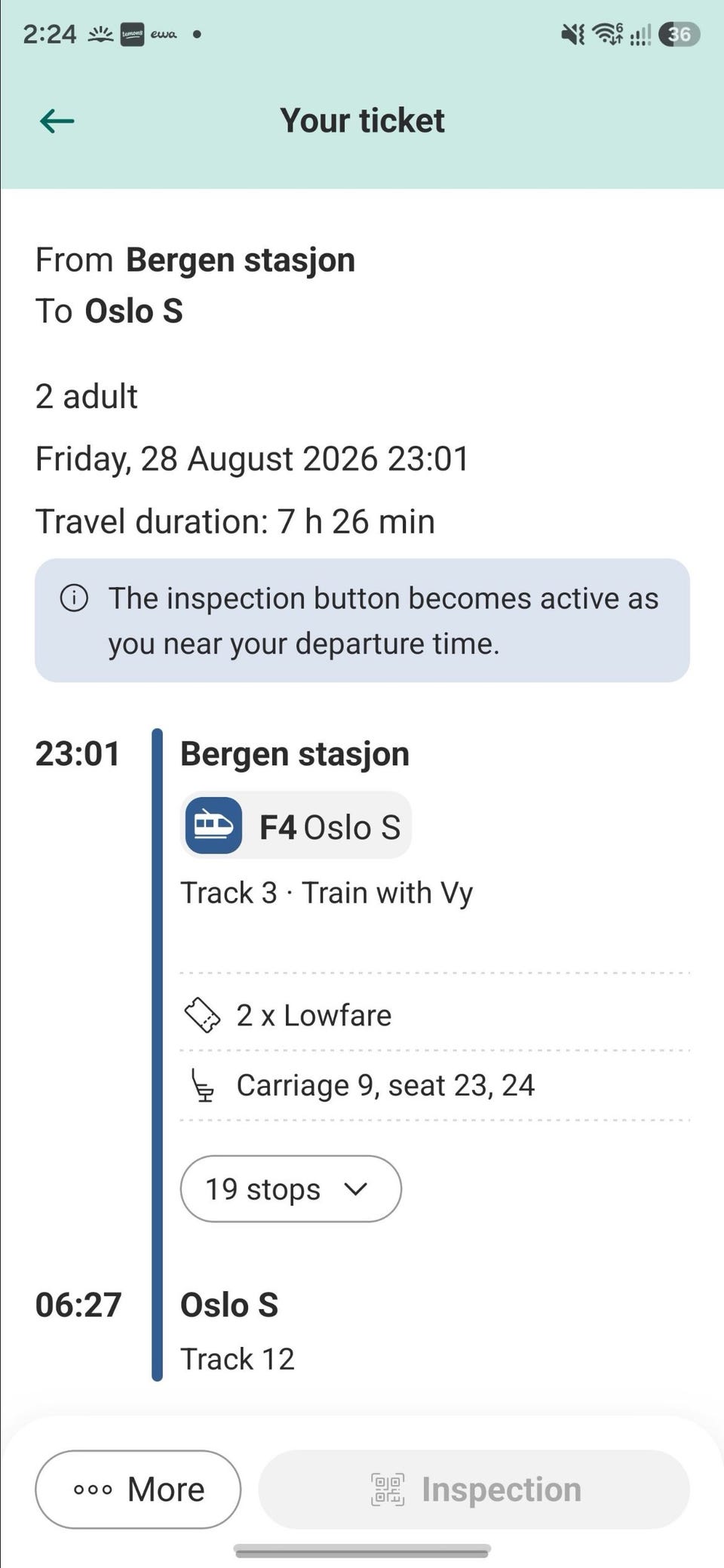The image size is (724, 1568).
Task: Tap the info icon in the inspection notice
Action: click(74, 598)
